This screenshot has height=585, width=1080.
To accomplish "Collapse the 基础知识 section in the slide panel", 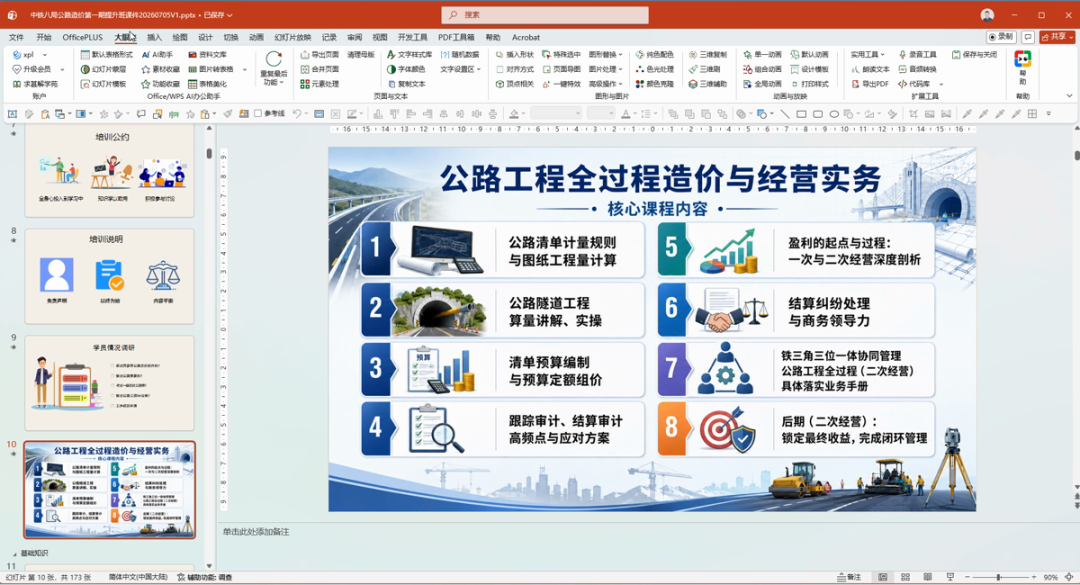I will (x=14, y=553).
